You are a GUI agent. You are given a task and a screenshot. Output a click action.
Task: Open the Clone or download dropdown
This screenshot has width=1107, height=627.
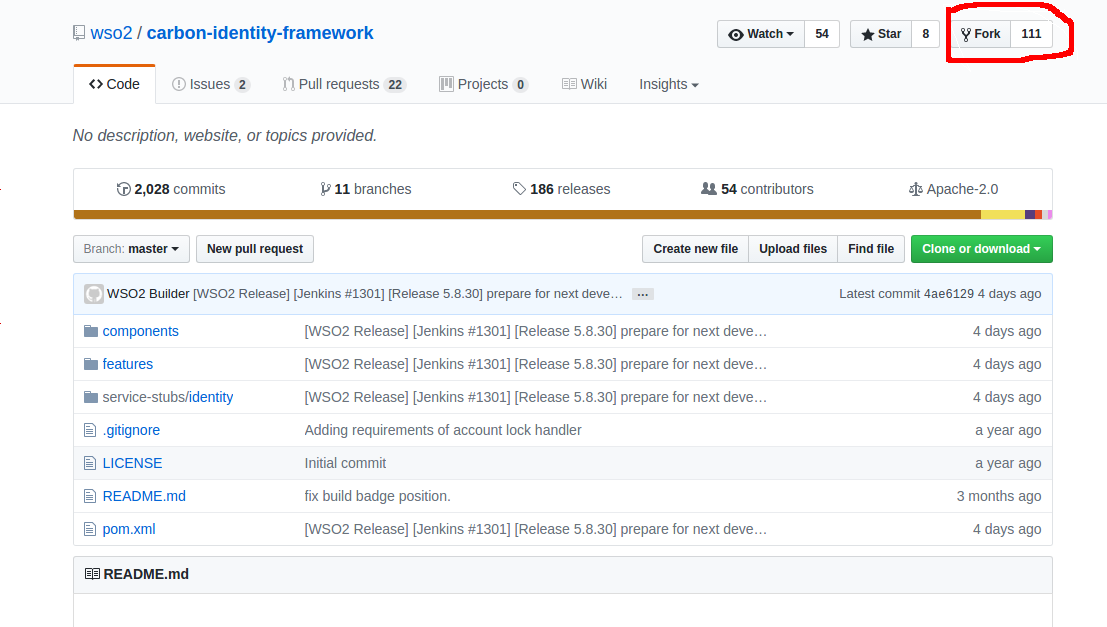[981, 249]
